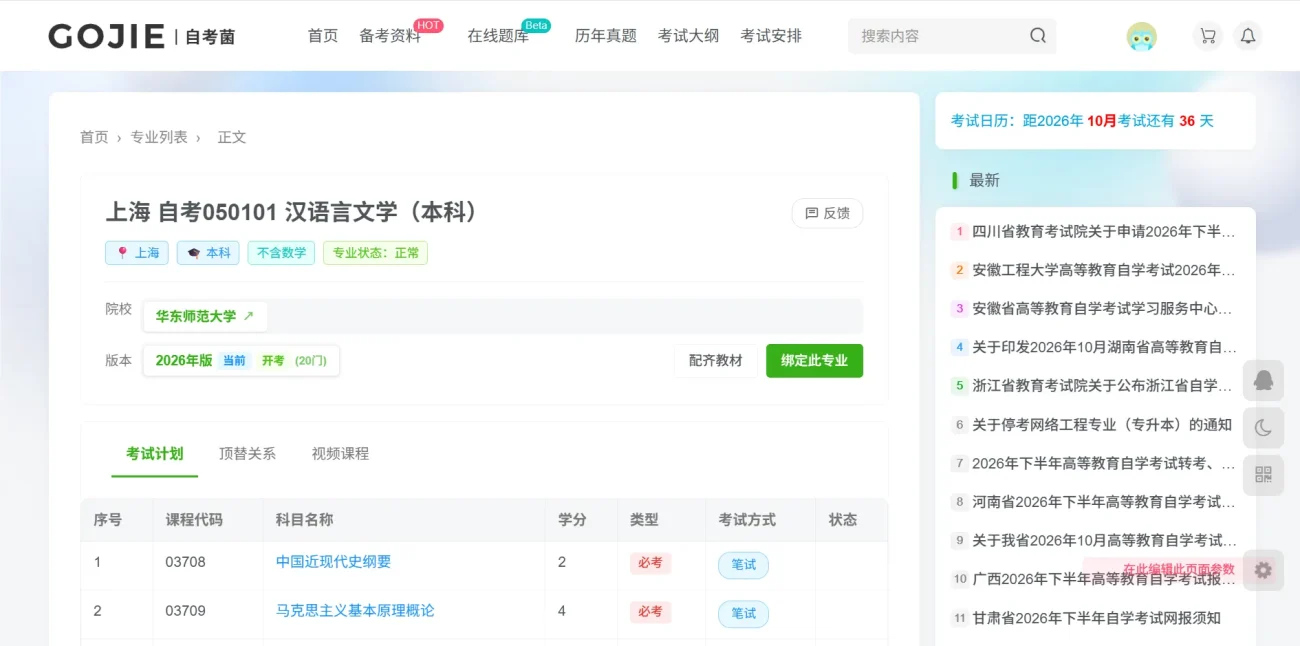The height and width of the screenshot is (646, 1300).
Task: Expand the 2026年版 version selector
Action: point(241,361)
